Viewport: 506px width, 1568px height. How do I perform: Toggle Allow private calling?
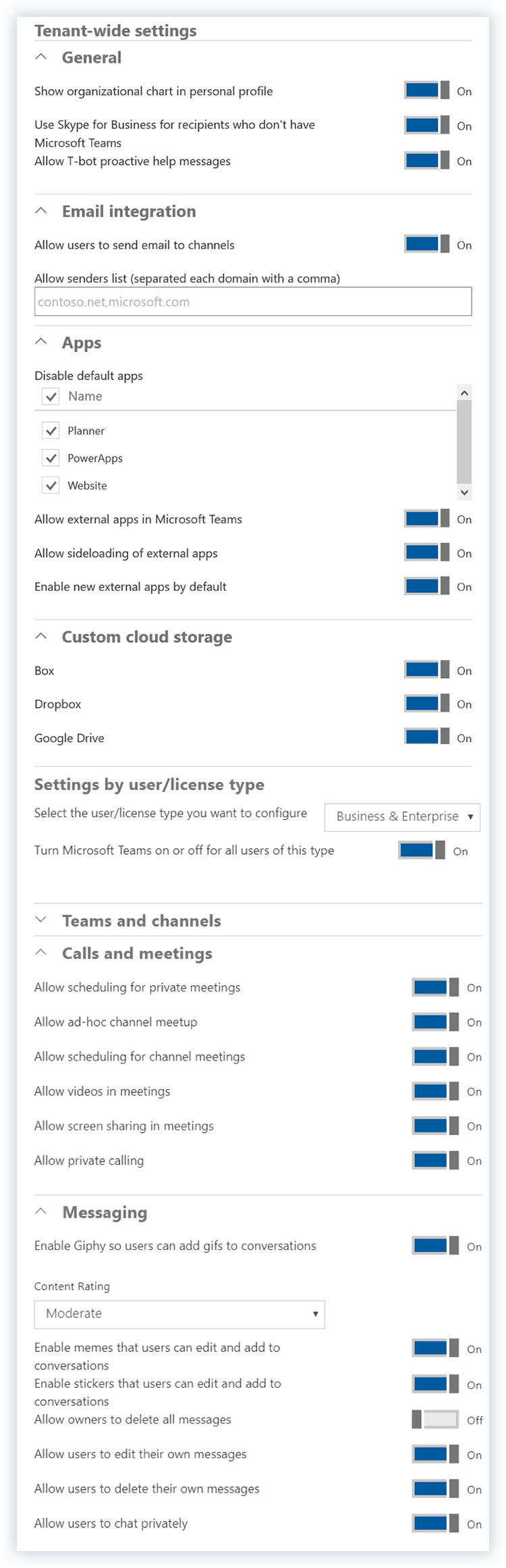436,1160
